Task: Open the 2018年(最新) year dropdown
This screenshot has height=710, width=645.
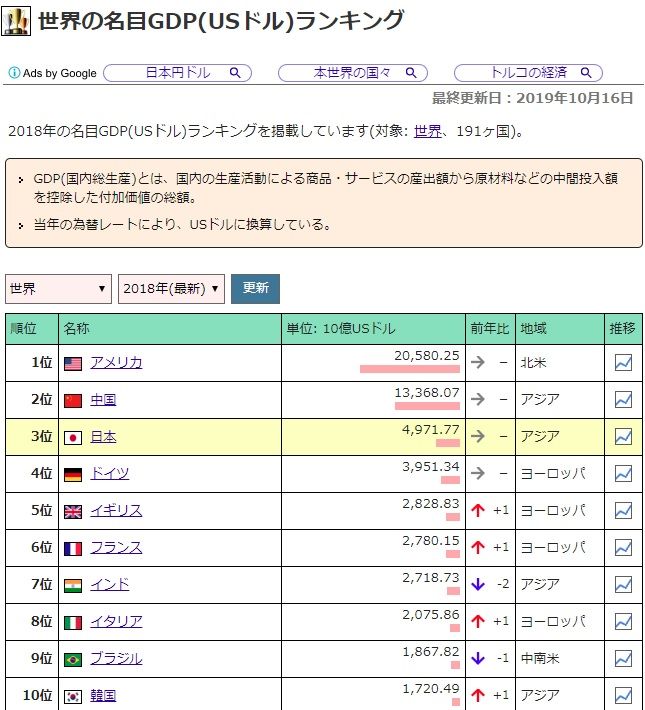Action: 171,289
